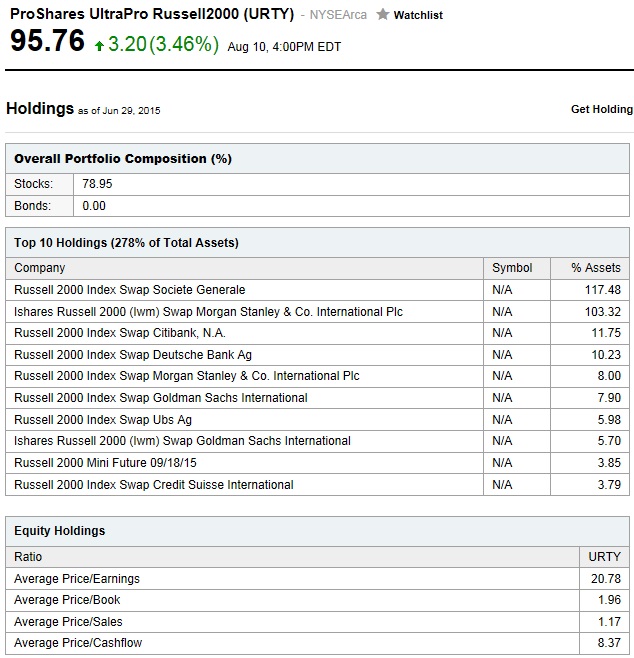Viewport: 634px width, 658px height.
Task: Select the Average Price/Cashflow row label
Action: [x=78, y=642]
